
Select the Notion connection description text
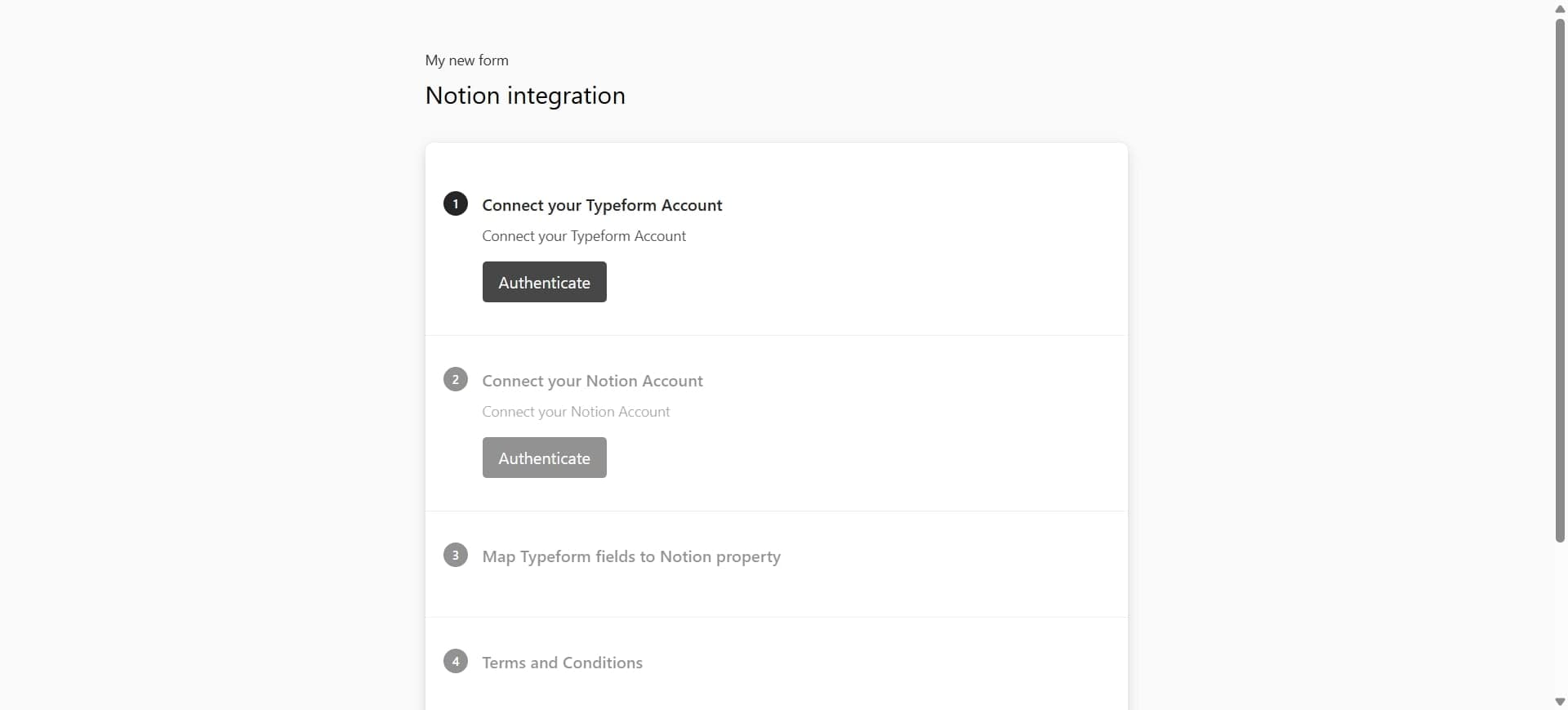[576, 412]
